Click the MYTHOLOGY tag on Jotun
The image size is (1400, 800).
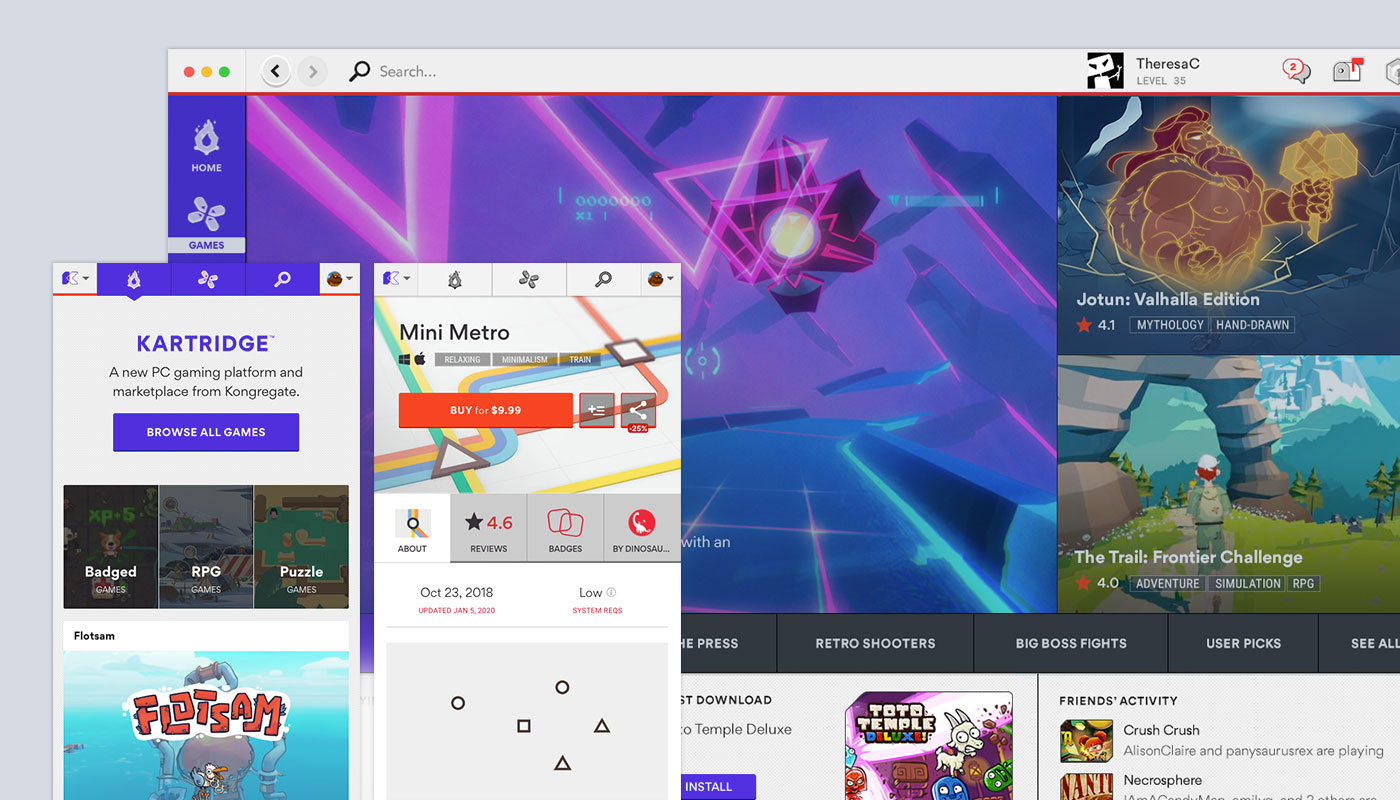(1170, 325)
